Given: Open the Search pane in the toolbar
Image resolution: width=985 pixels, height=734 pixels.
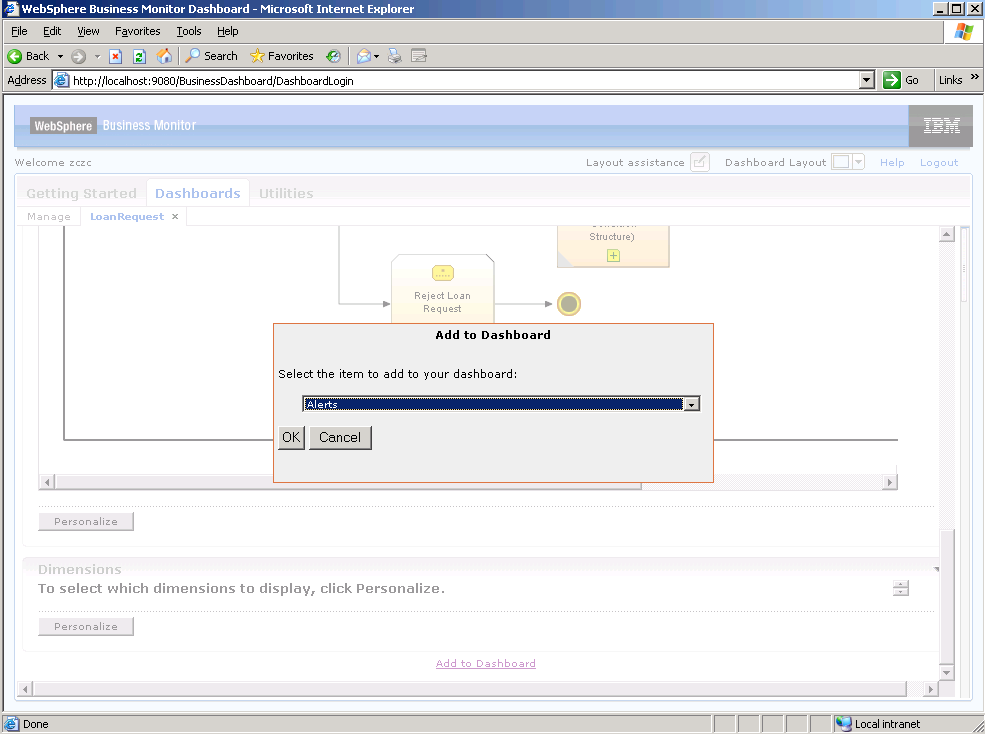Looking at the screenshot, I should [211, 56].
